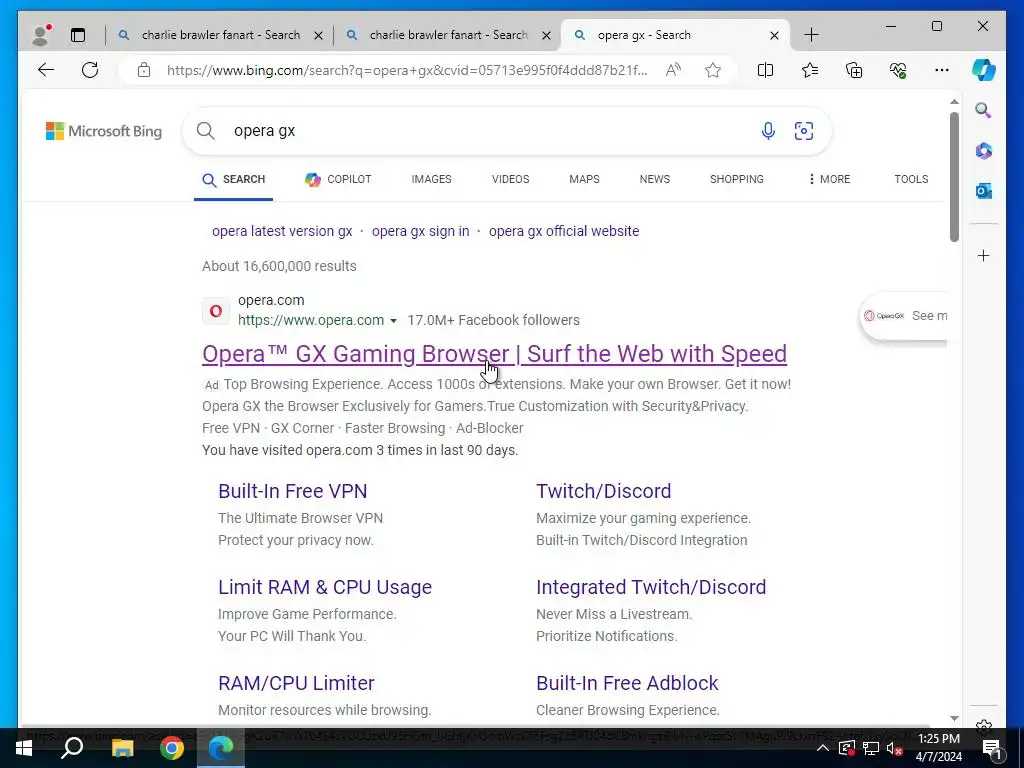Open split screen view icon

[x=765, y=70]
